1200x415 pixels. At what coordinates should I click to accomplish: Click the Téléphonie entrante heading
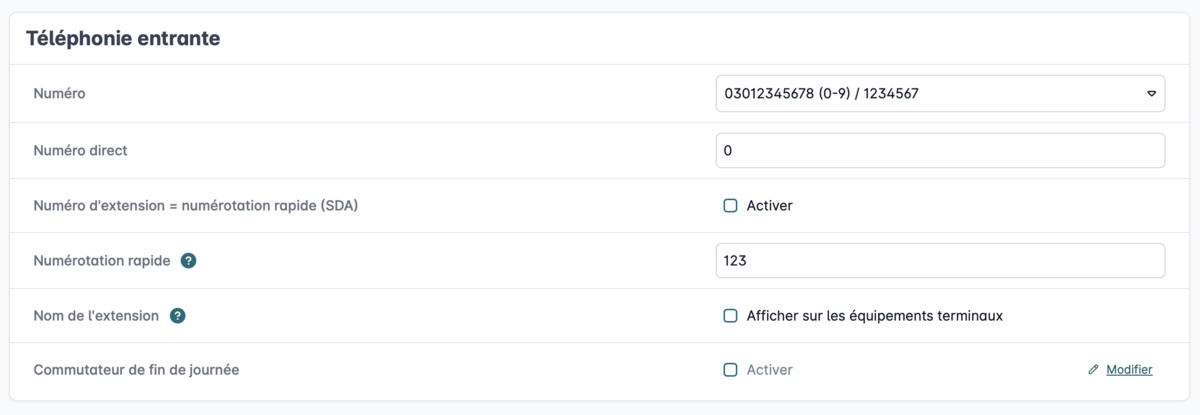pos(123,39)
